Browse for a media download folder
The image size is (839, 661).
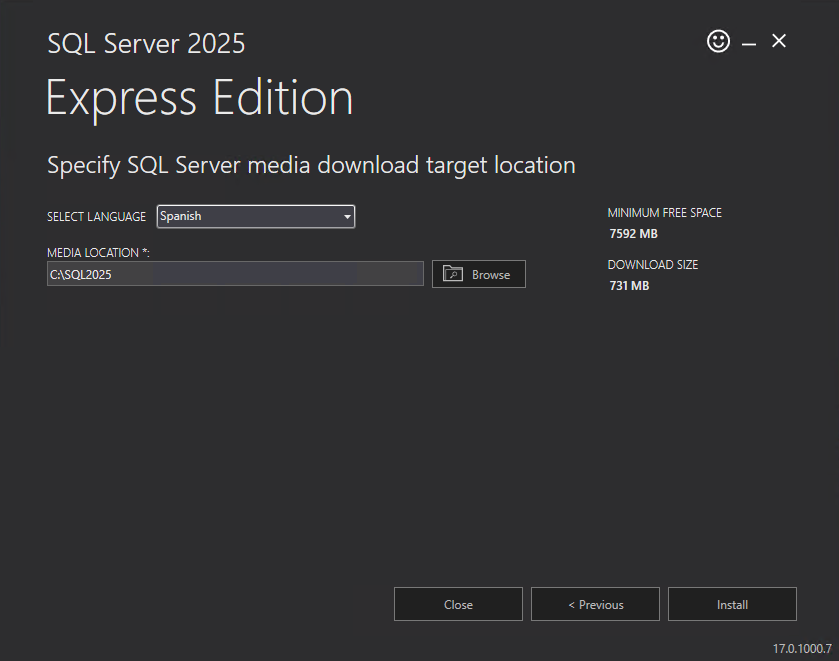479,274
